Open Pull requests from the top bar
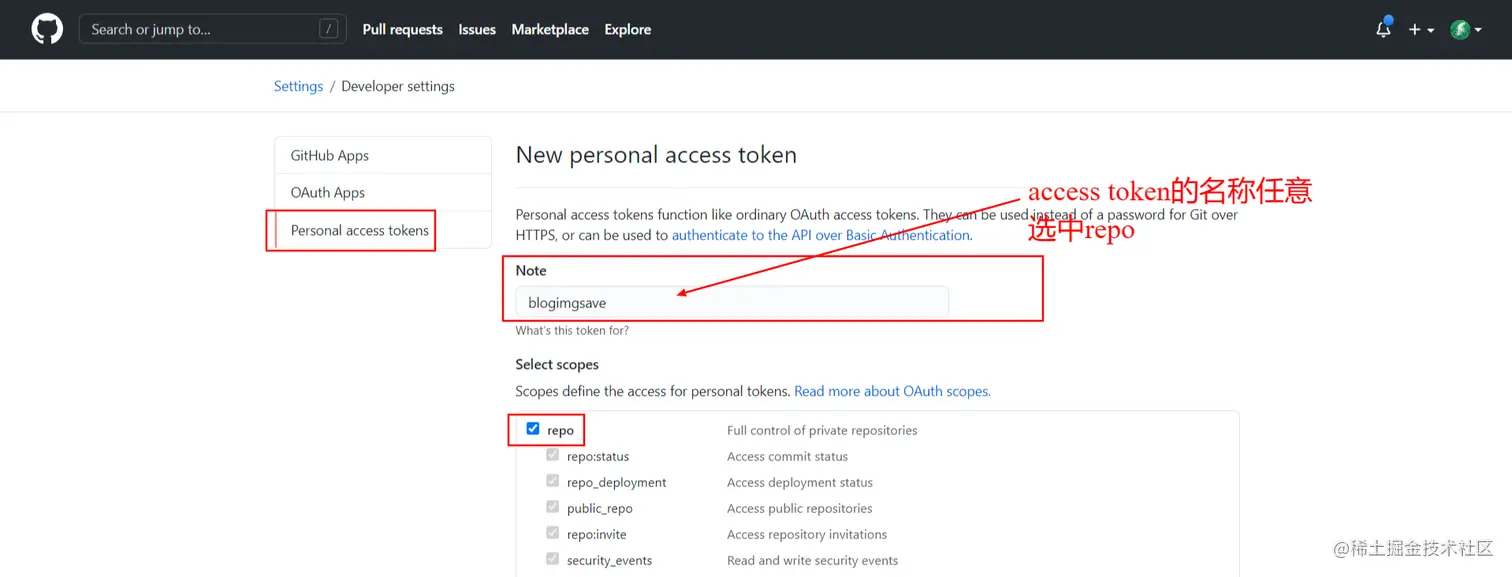 click(402, 29)
